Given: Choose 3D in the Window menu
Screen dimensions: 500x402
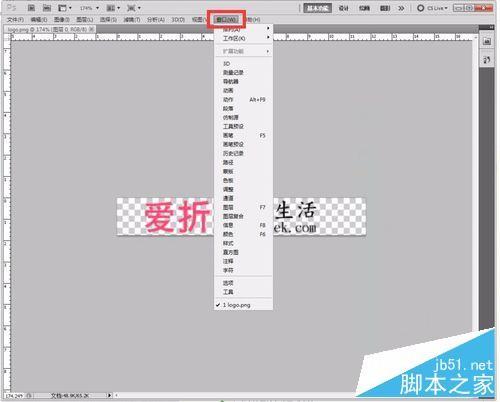Looking at the screenshot, I should [243, 63].
